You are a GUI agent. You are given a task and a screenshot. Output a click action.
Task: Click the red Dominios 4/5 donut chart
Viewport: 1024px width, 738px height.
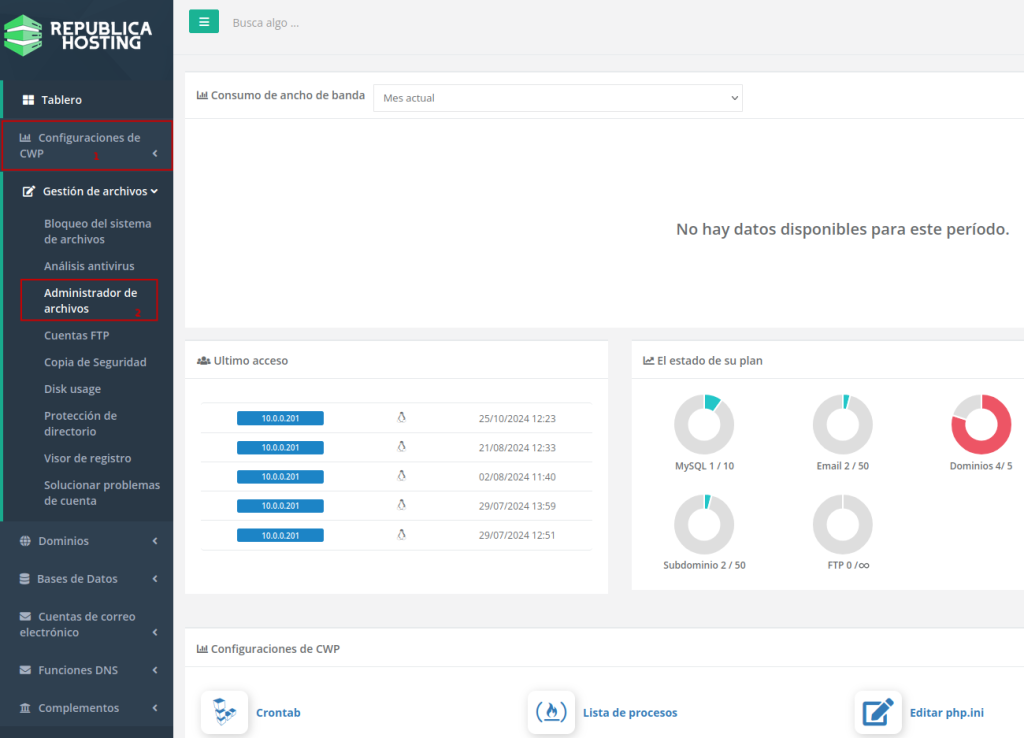click(x=980, y=425)
